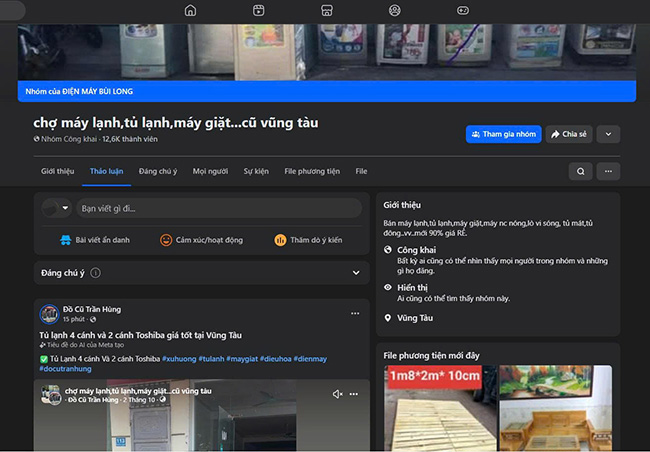Open the video's three-dot options
The height and width of the screenshot is (452, 650).
click(x=354, y=394)
